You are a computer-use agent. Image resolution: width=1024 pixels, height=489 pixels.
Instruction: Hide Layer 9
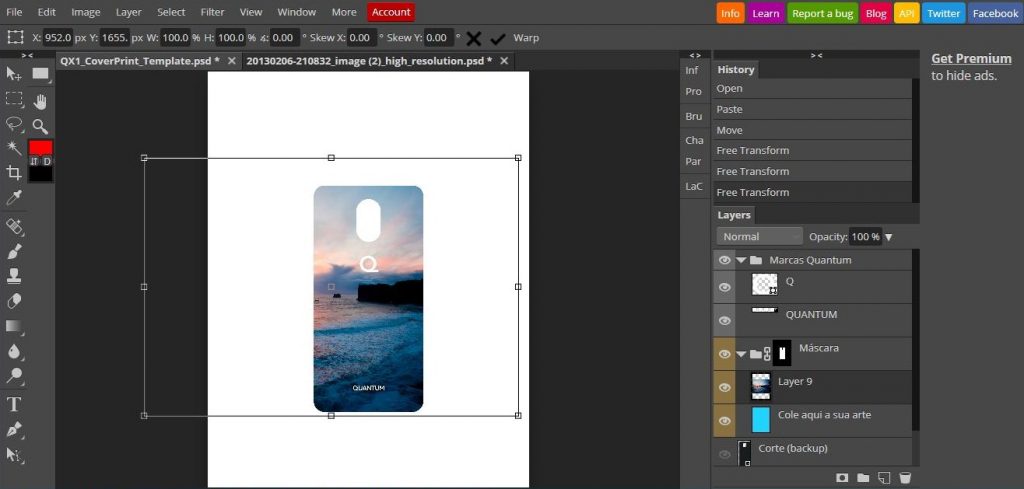pyautogui.click(x=724, y=387)
